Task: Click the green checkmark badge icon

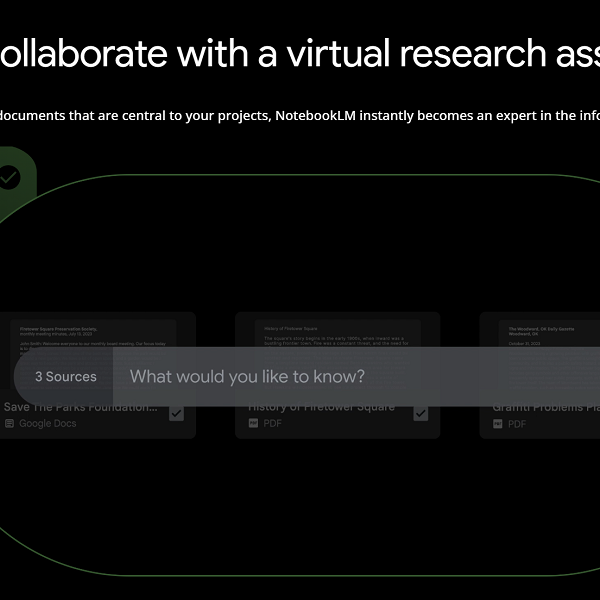Action: pyautogui.click(x=9, y=177)
